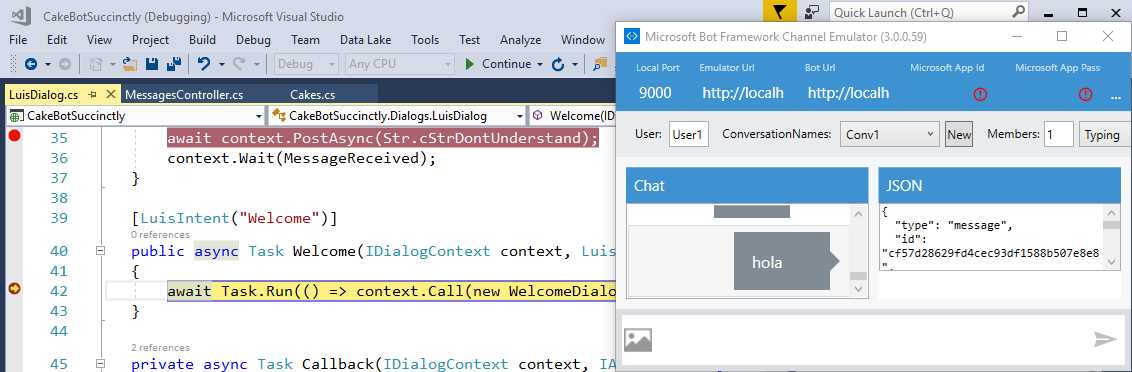Collapse the Welcome method outline at line 40

pos(100,251)
